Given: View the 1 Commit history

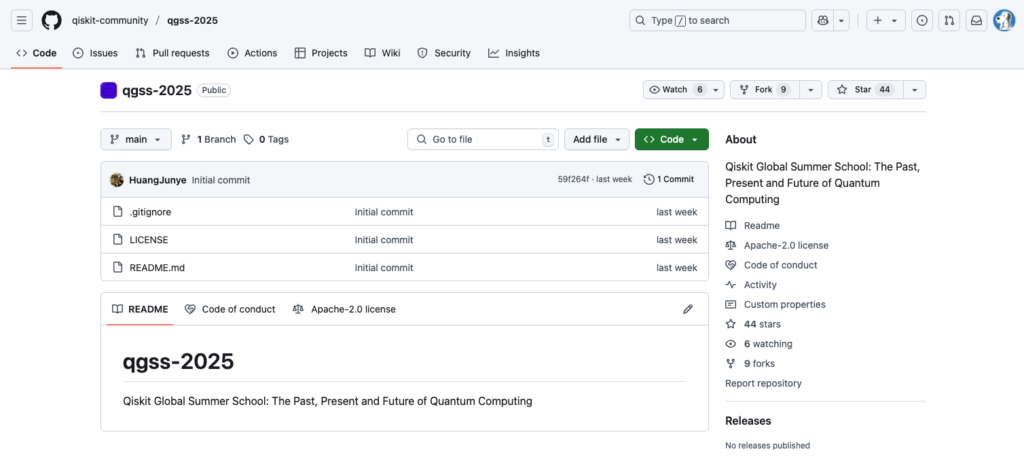Looking at the screenshot, I should (669, 179).
